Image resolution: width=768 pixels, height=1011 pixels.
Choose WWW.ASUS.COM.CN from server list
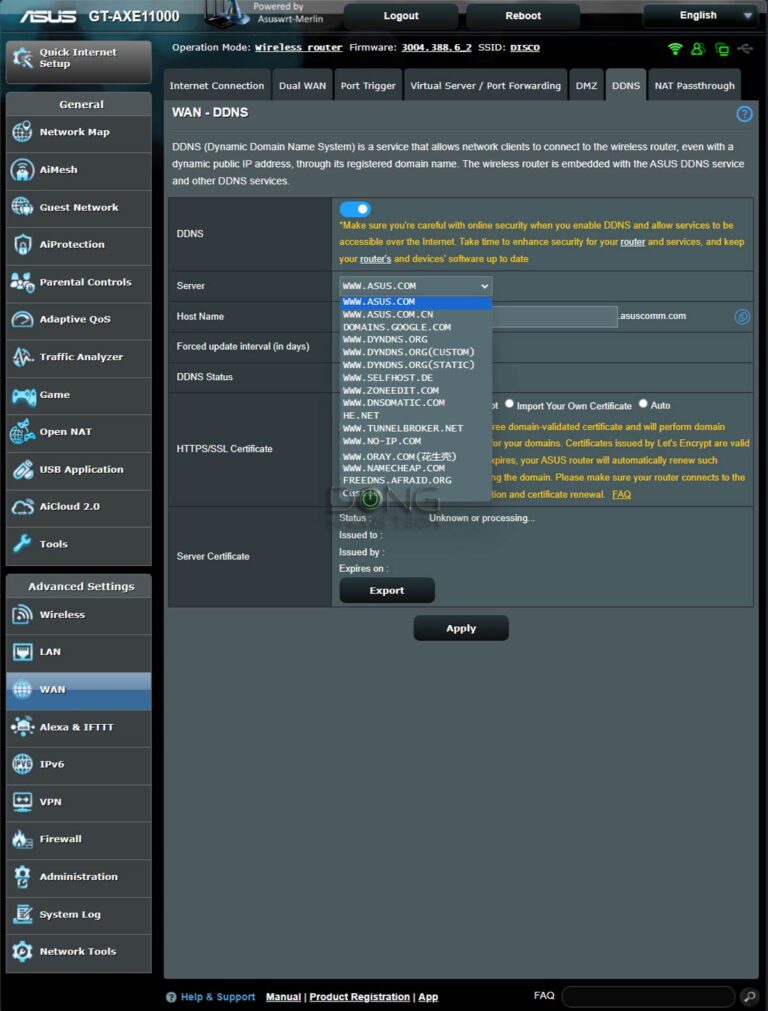[x=416, y=315]
